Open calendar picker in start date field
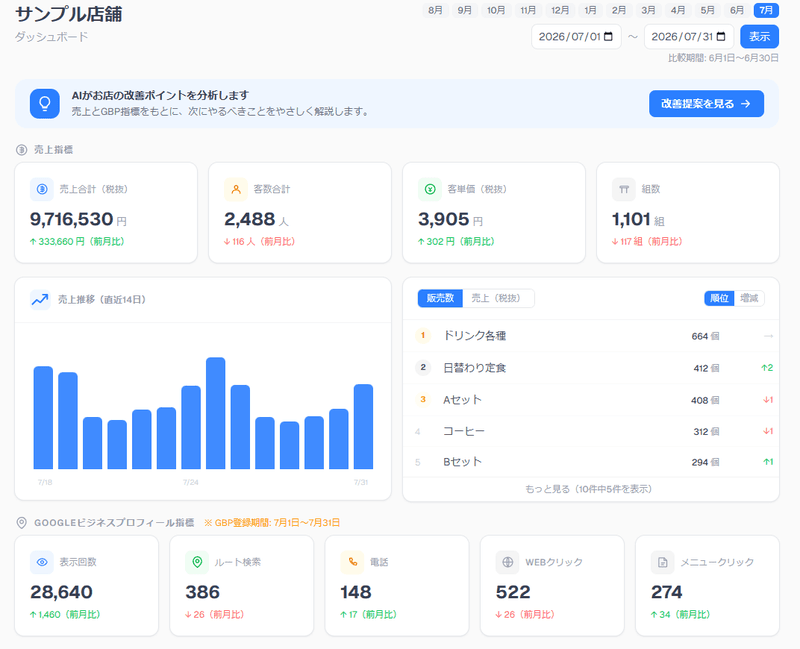 point(608,37)
